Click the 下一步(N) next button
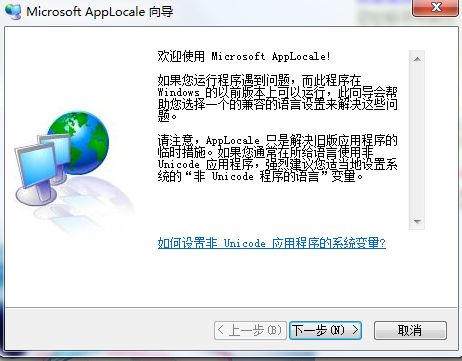The width and height of the screenshot is (462, 361). pyautogui.click(x=325, y=330)
